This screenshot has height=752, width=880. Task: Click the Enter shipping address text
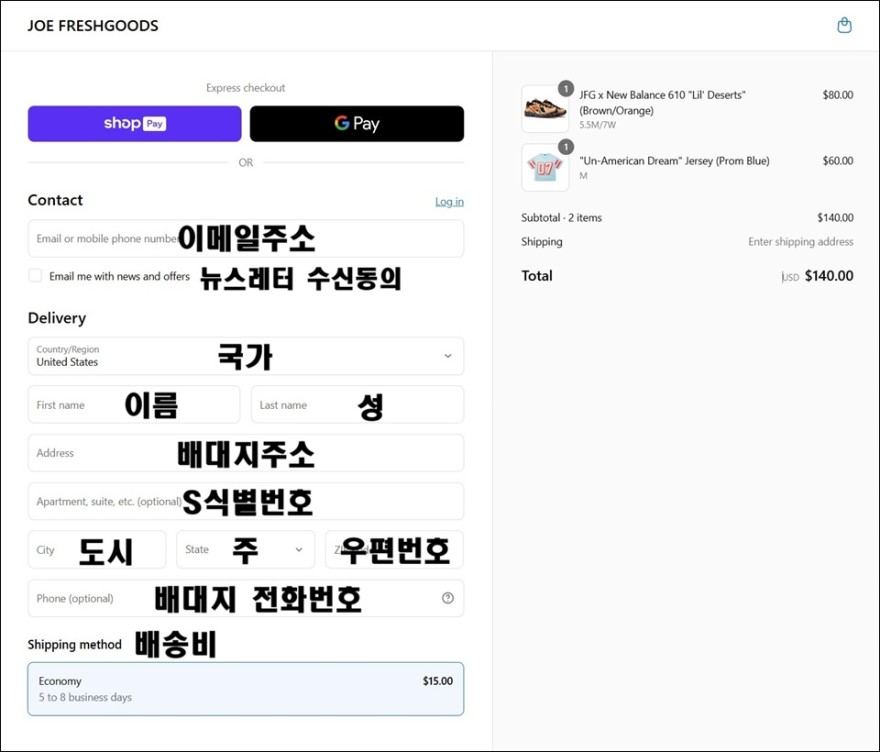click(800, 242)
